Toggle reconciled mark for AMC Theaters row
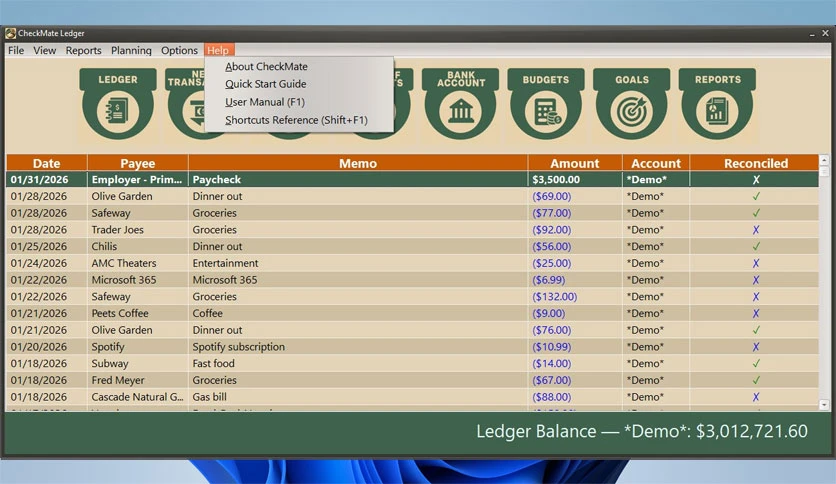The image size is (836, 484). (x=755, y=263)
